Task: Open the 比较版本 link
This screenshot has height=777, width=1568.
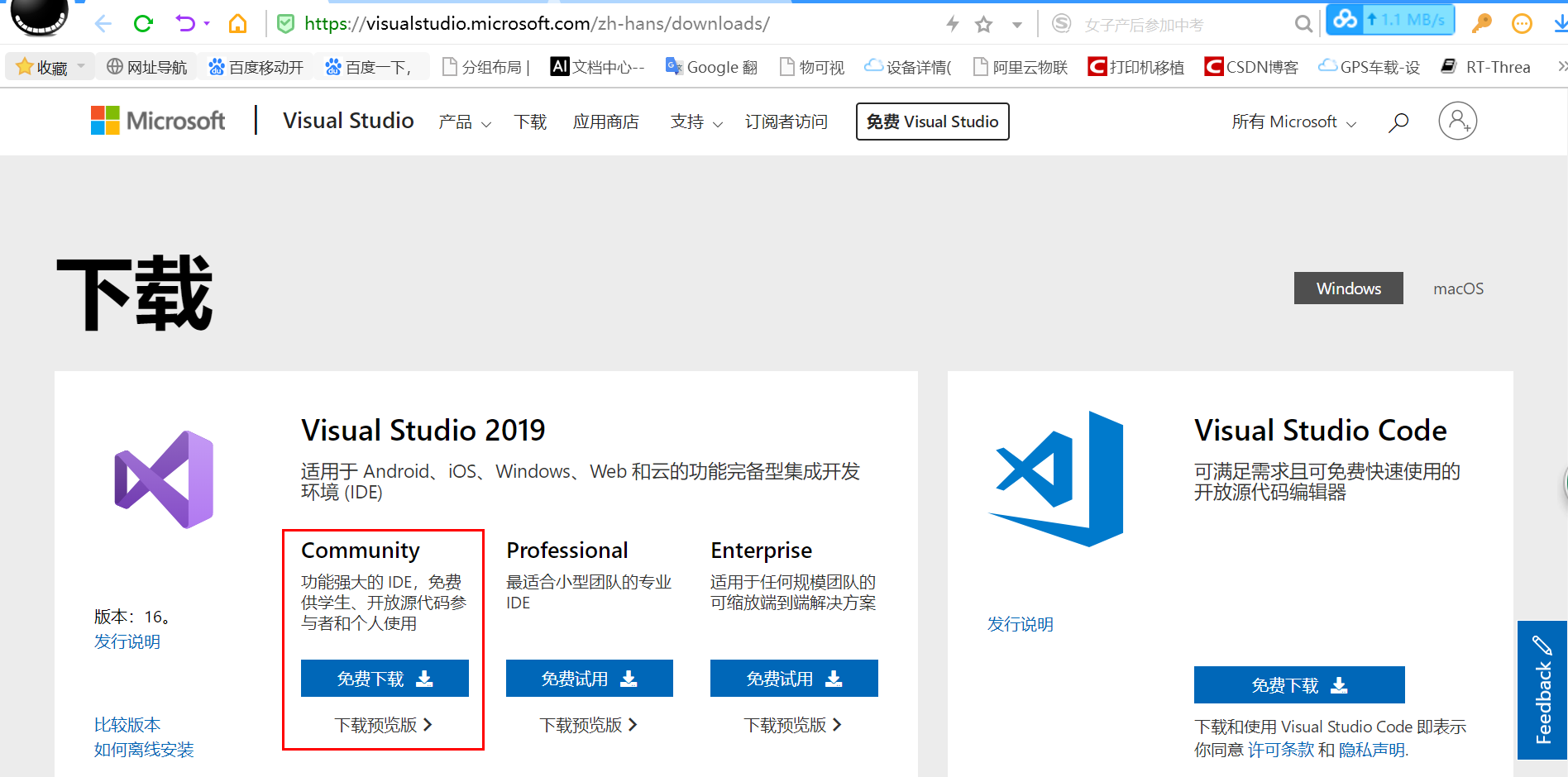Action: click(x=127, y=725)
